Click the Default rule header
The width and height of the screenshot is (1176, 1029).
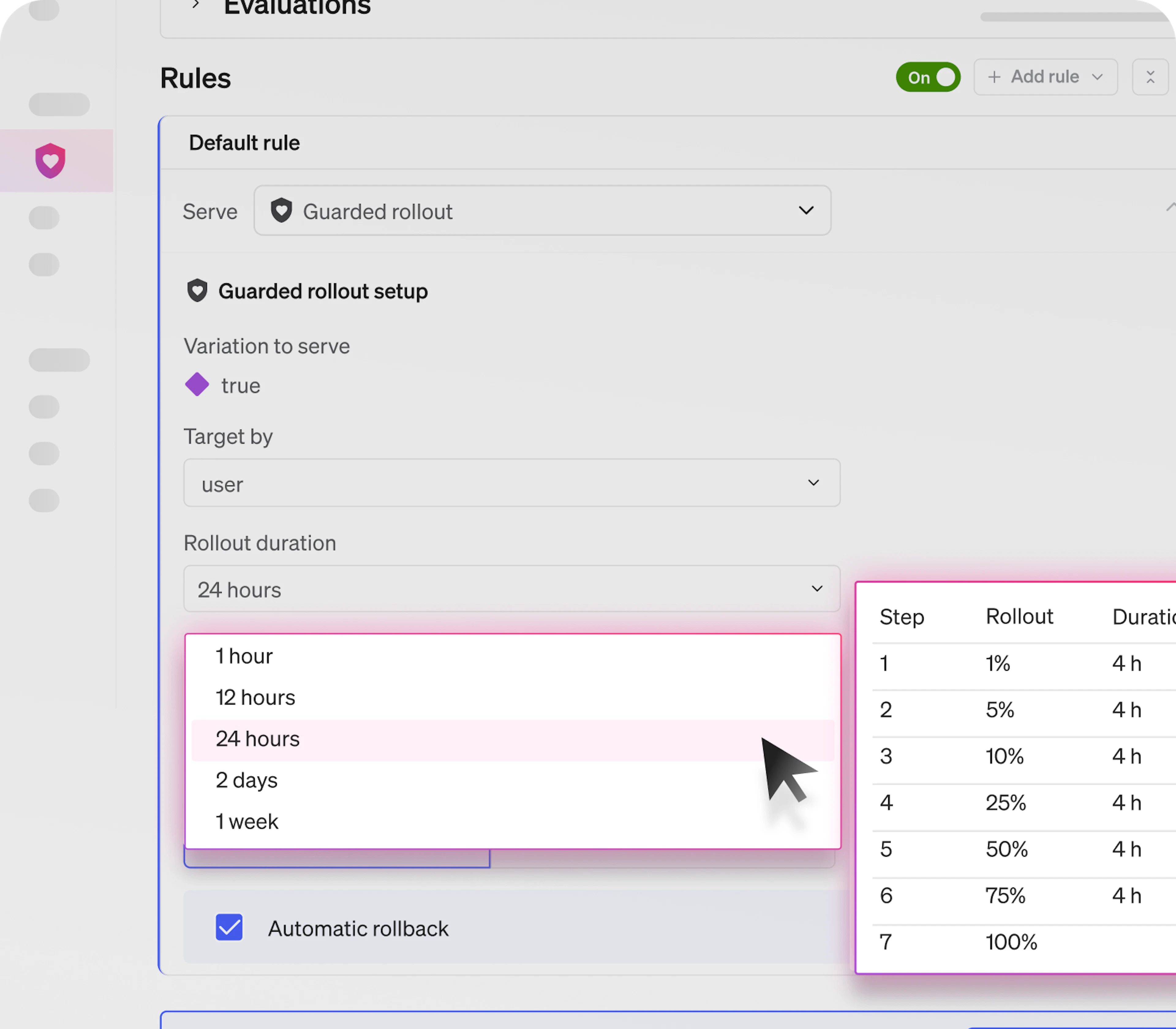245,143
